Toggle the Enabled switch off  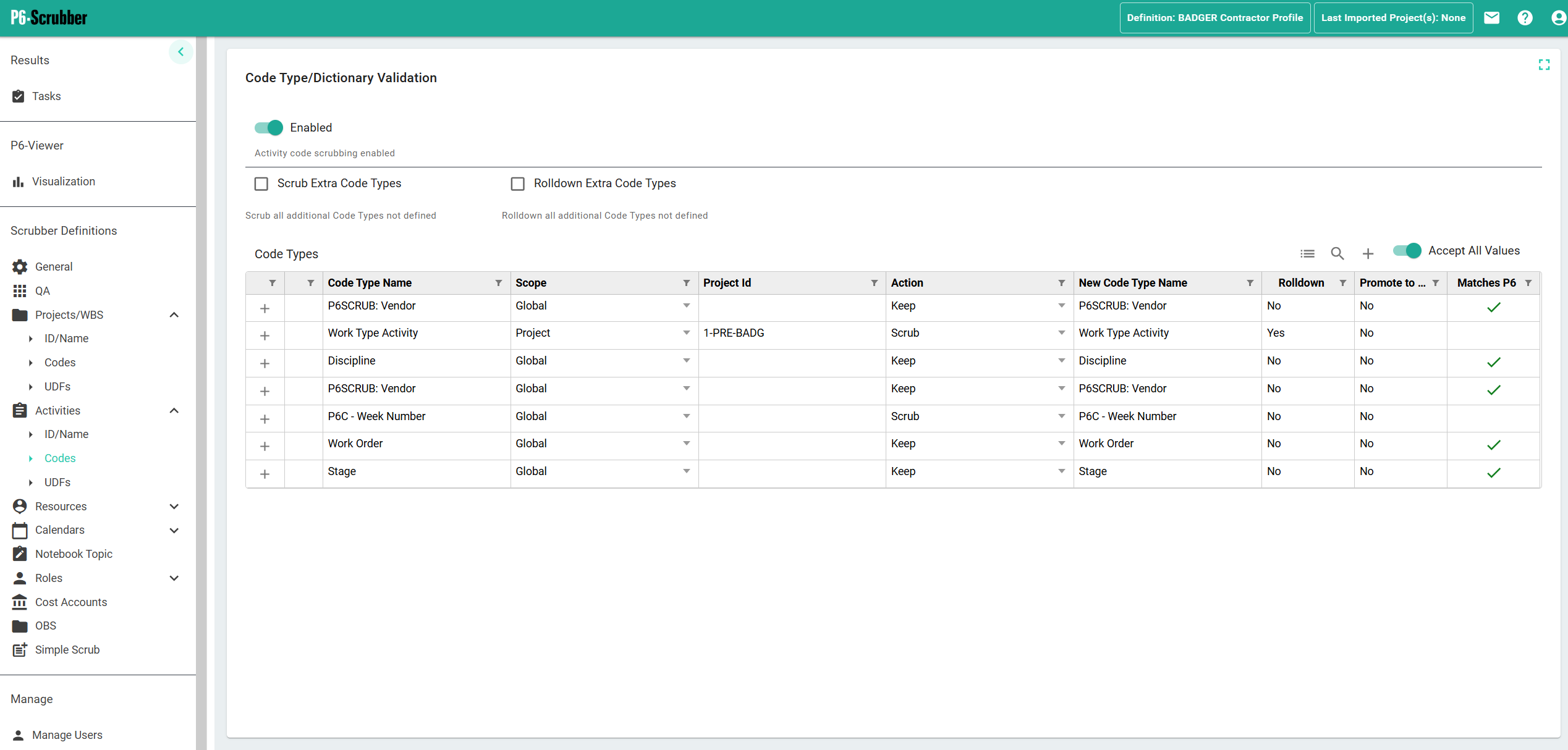[x=269, y=127]
